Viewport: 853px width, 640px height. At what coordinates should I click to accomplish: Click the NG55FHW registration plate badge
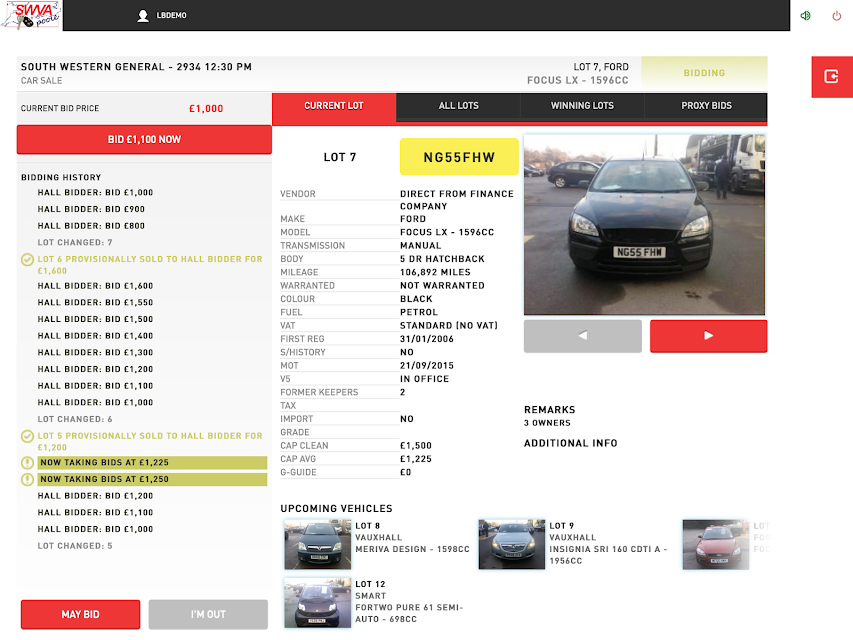click(x=459, y=157)
